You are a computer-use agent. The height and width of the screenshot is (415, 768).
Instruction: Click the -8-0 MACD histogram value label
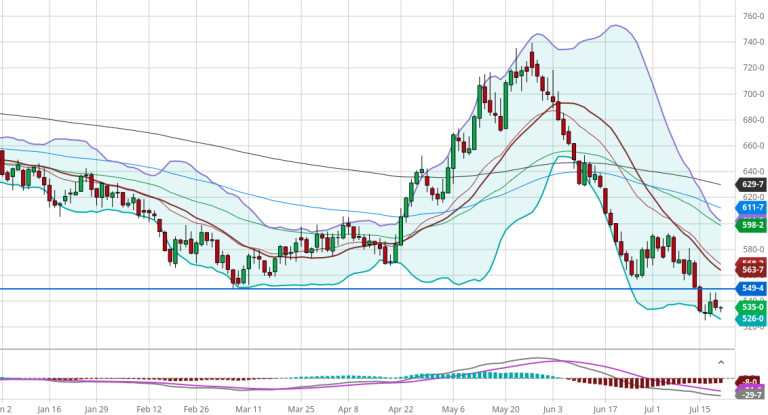[750, 381]
